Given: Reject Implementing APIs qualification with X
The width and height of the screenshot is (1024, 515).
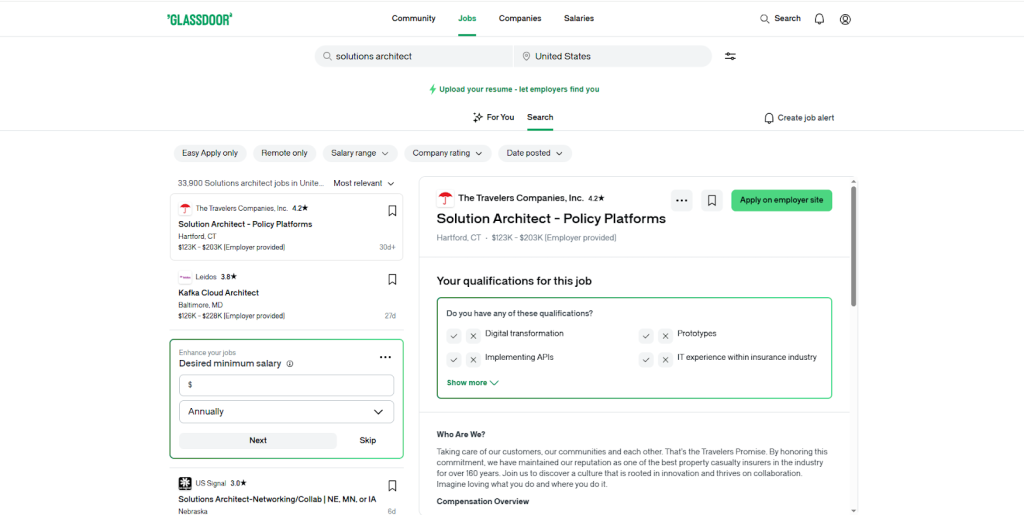Looking at the screenshot, I should pyautogui.click(x=473, y=360).
